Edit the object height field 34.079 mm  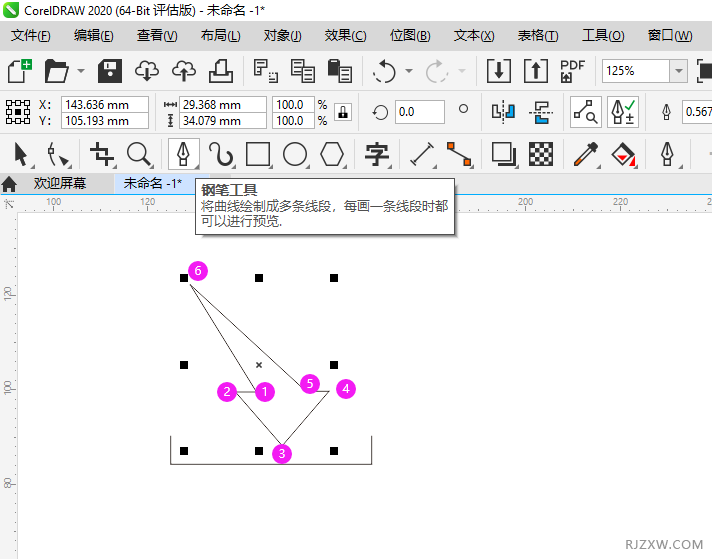tap(222, 121)
